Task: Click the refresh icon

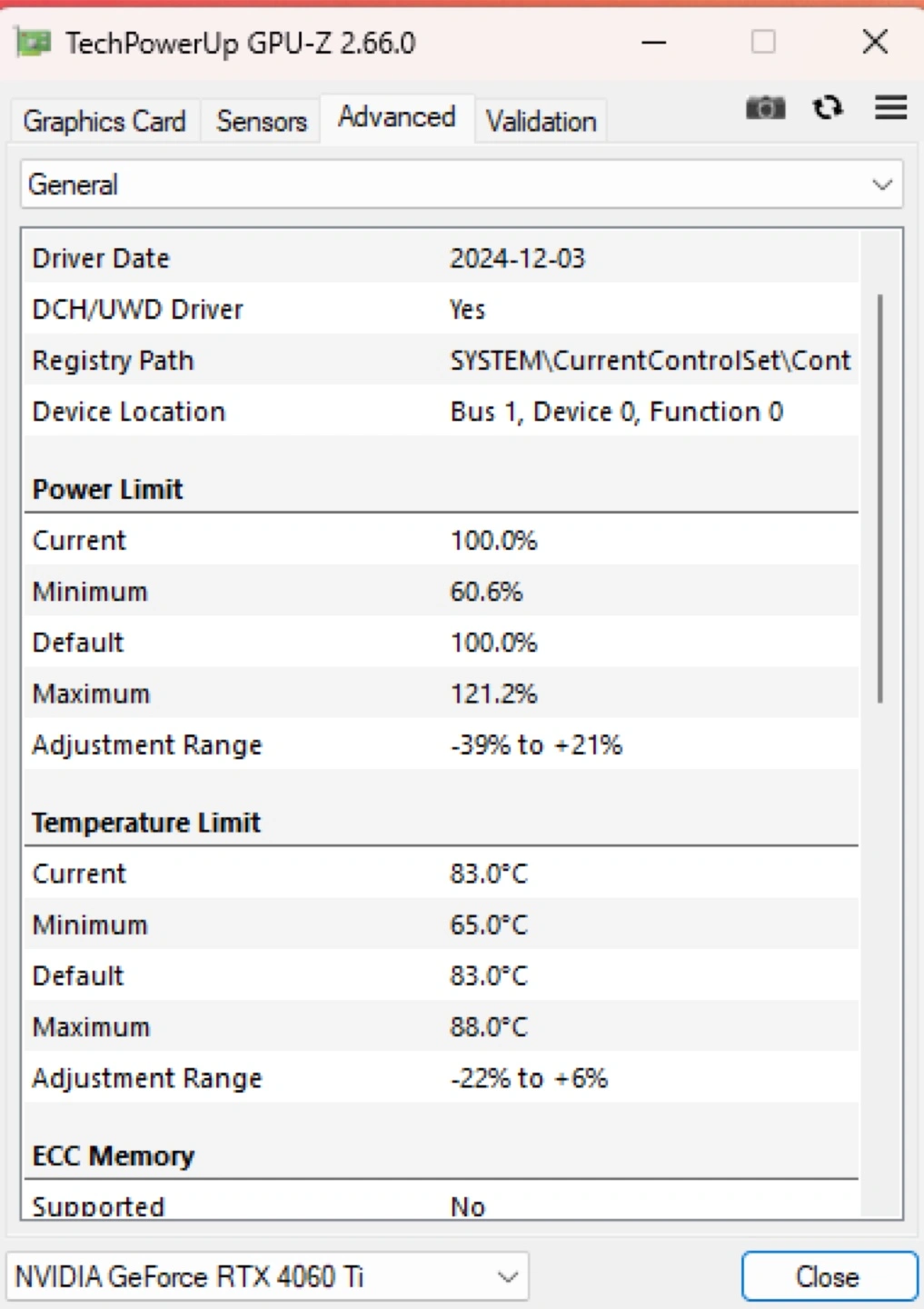Action: 828,108
